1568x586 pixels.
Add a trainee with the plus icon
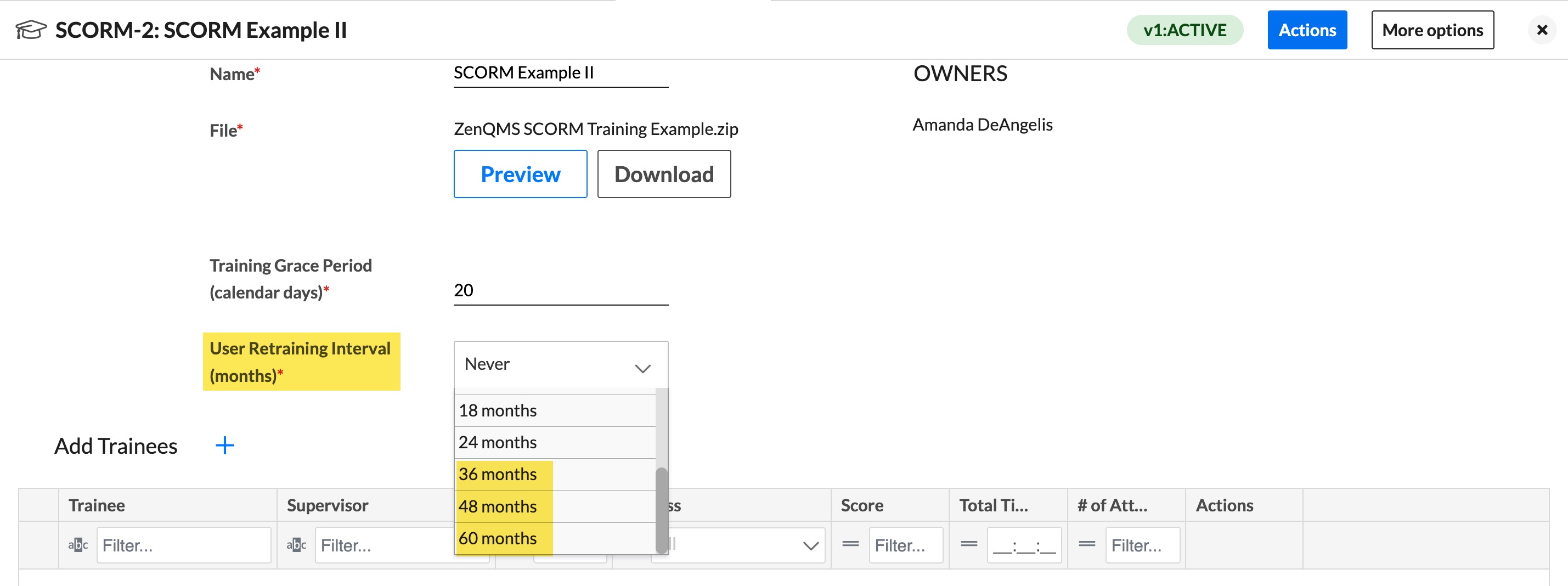tap(224, 446)
